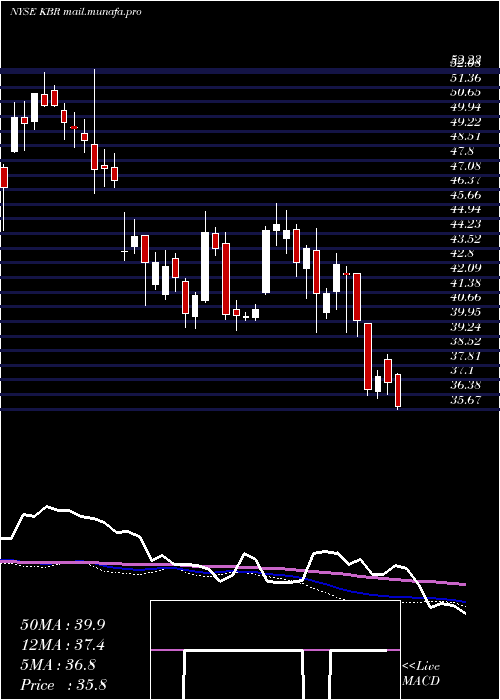Image resolution: width=500 pixels, height=700 pixels.
Task: Click the 35.67 price axis label
Action: [x=465, y=399]
